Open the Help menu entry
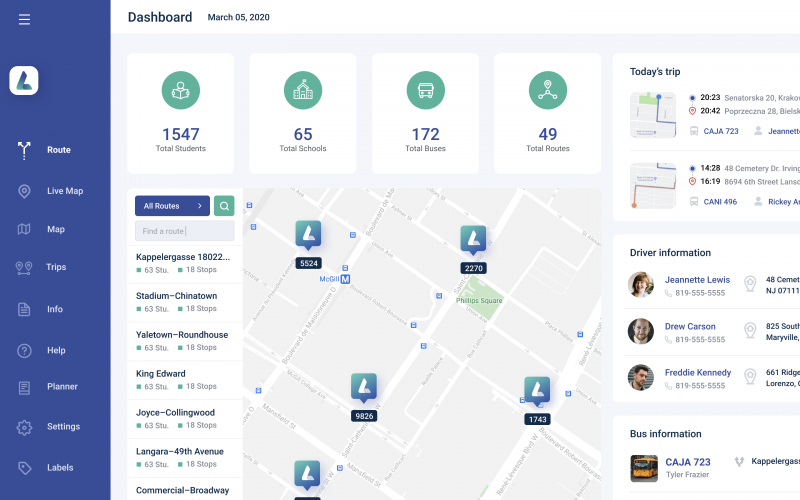Image resolution: width=800 pixels, height=500 pixels. coord(56,350)
